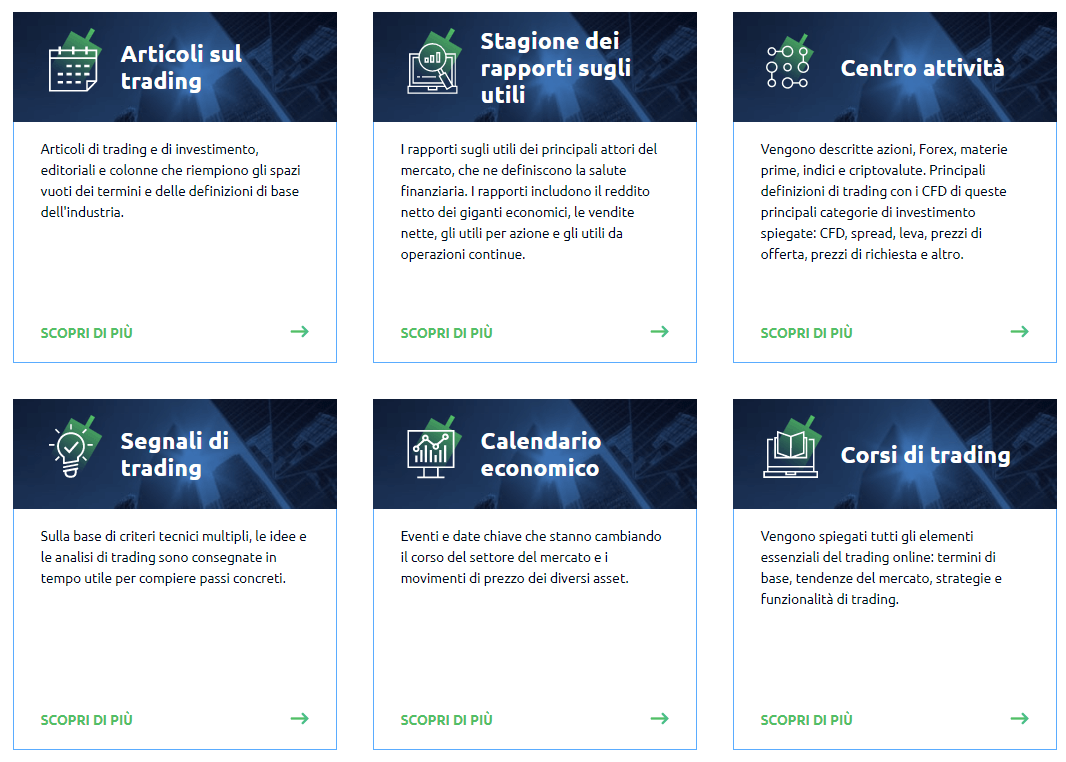Open SCOPRI DI PIÙ under Articoli sul trading
Screen dimensions: 1066x762
86,333
